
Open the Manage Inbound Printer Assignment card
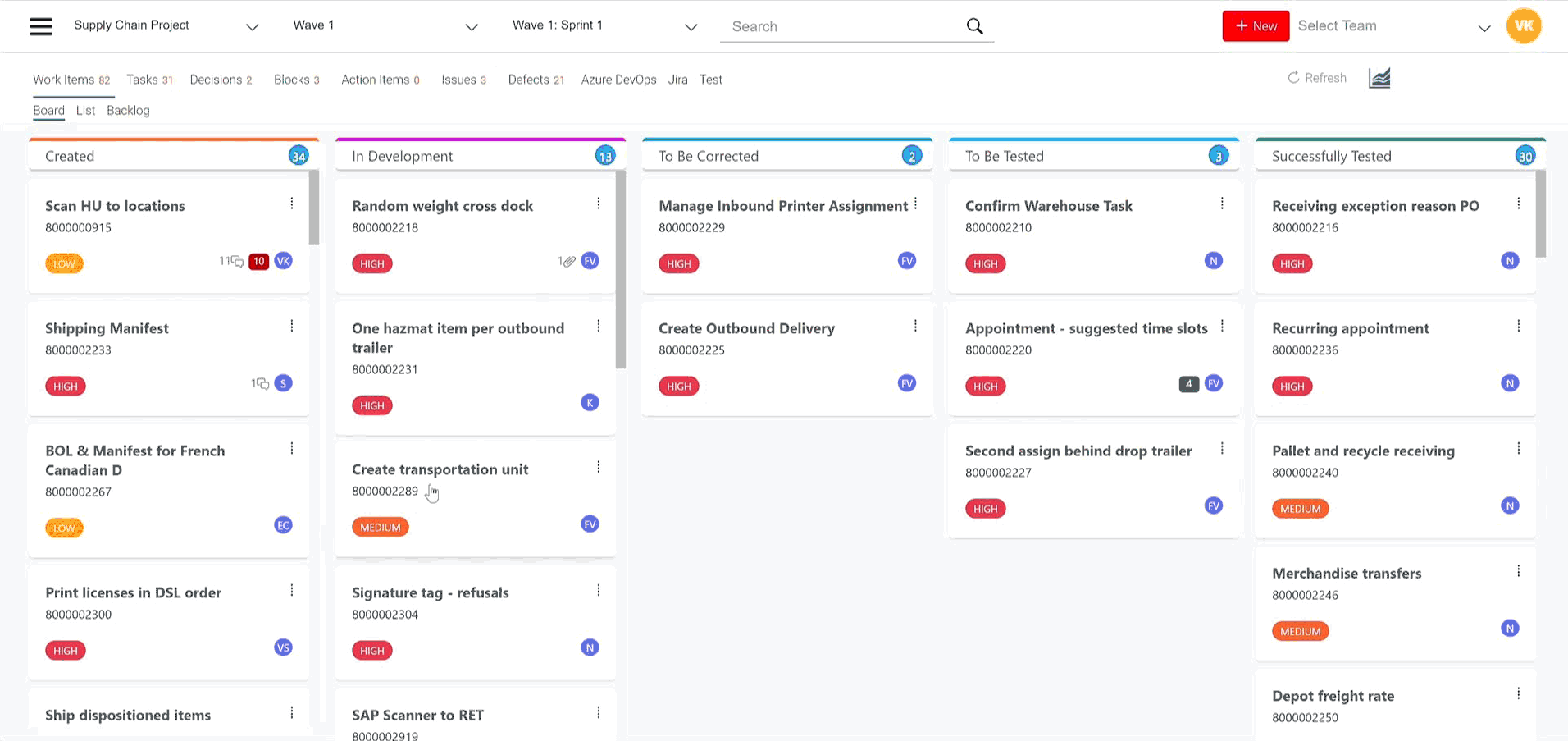tap(783, 206)
